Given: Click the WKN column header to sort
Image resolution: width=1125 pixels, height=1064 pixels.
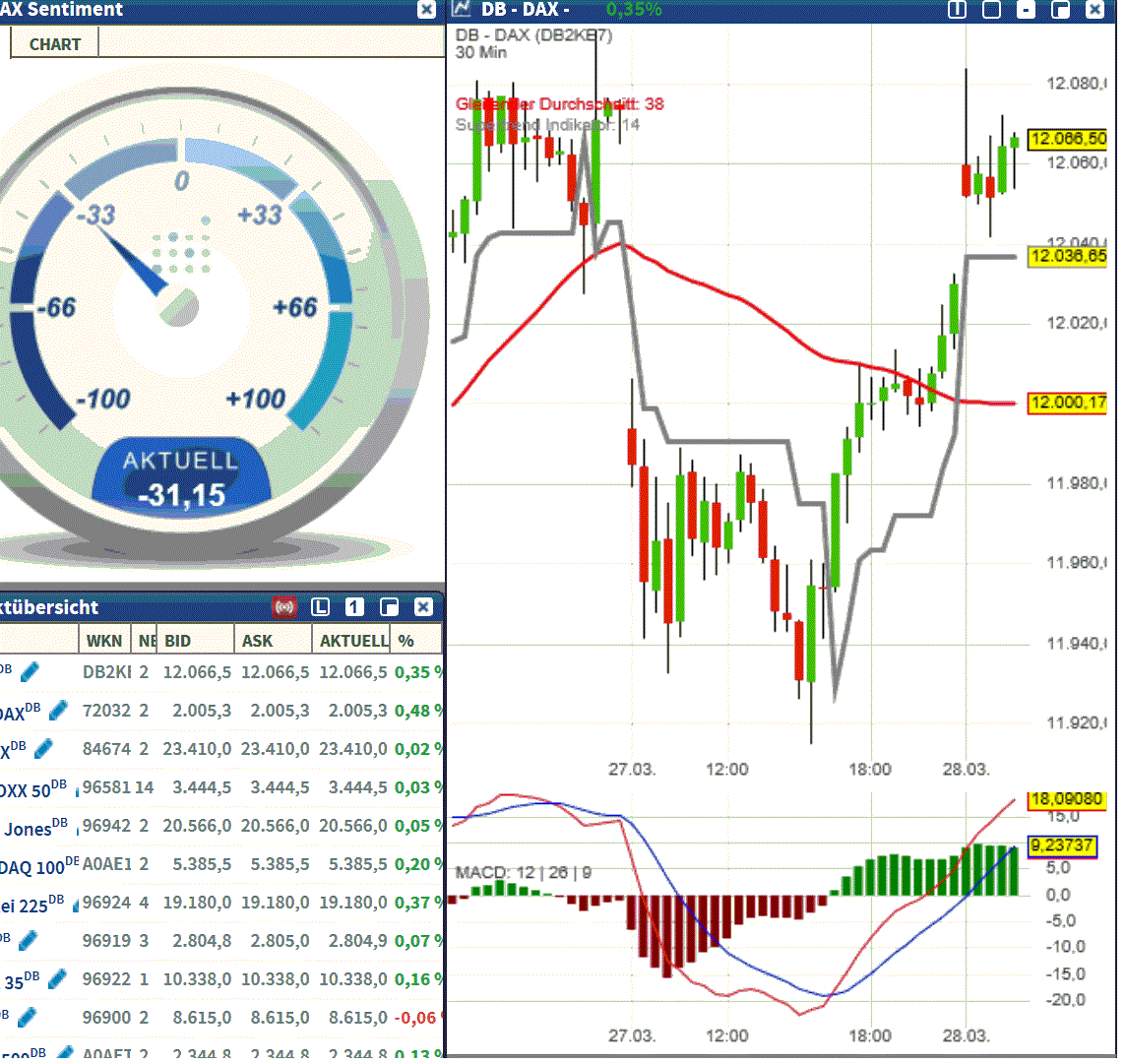Looking at the screenshot, I should click(x=104, y=640).
